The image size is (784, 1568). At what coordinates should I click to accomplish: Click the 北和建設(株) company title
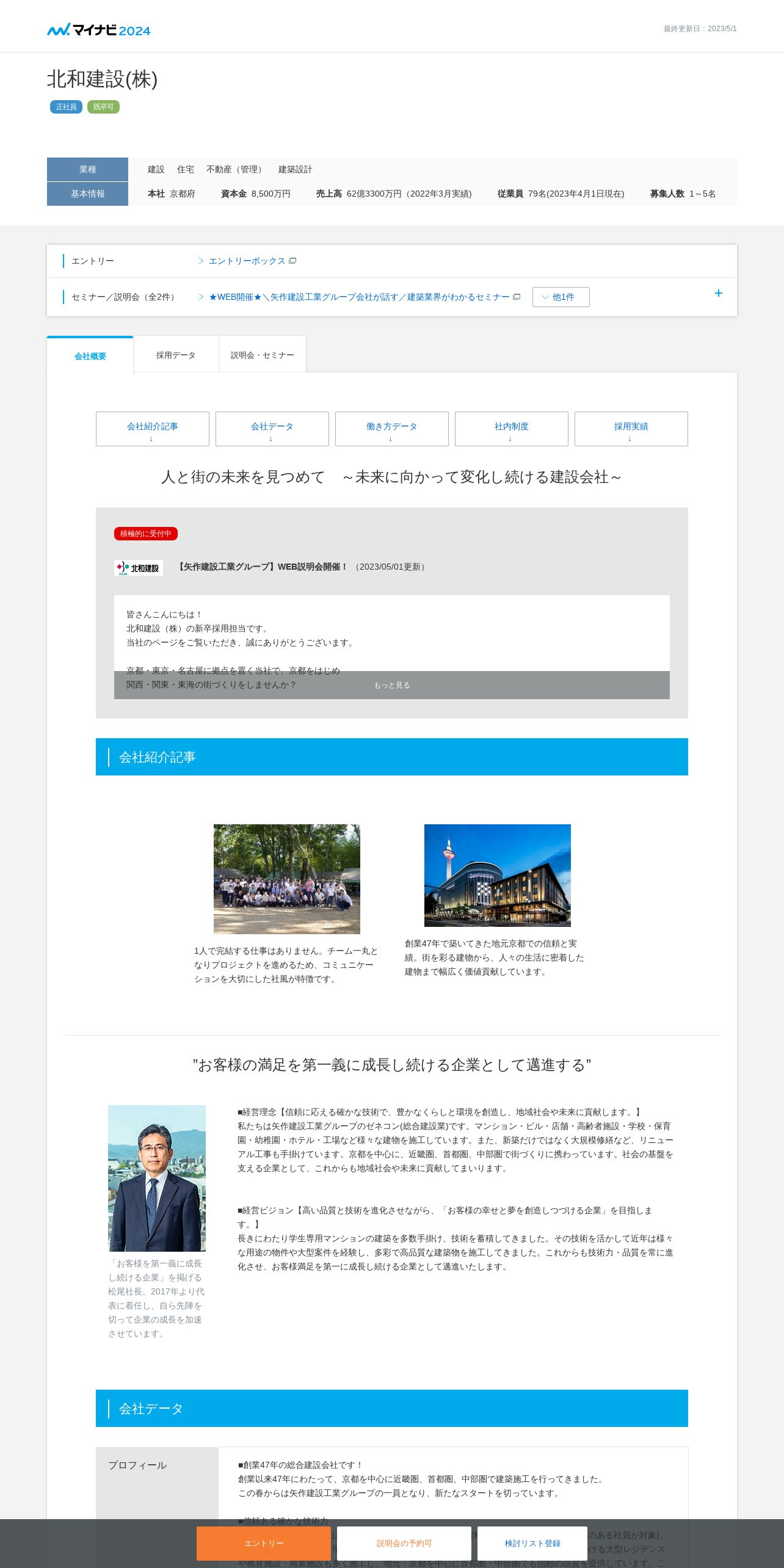103,79
